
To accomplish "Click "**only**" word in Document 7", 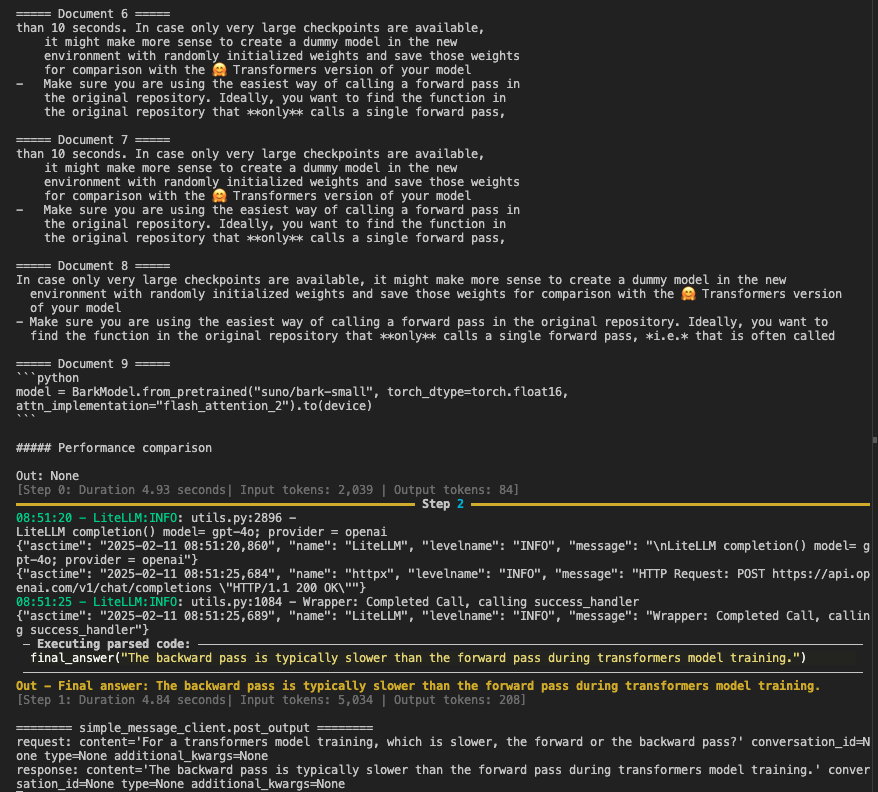I will click(x=275, y=238).
